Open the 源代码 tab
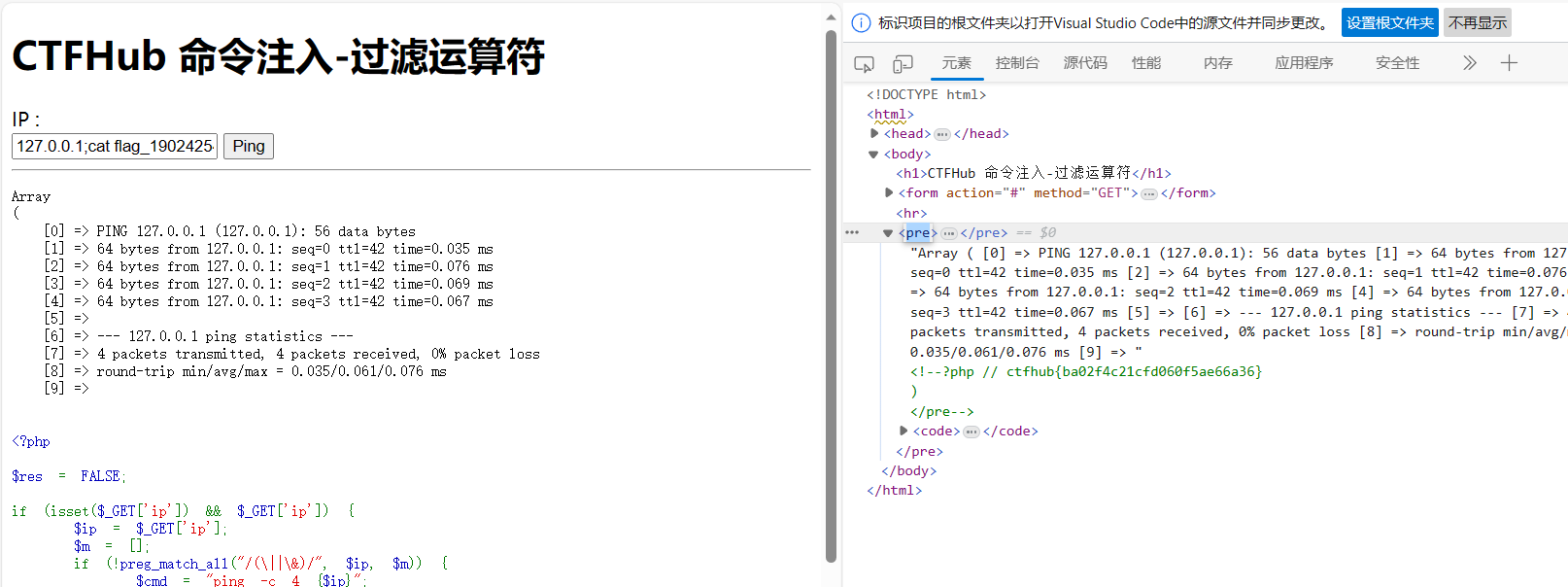This screenshot has width=1568, height=587. point(1085,63)
